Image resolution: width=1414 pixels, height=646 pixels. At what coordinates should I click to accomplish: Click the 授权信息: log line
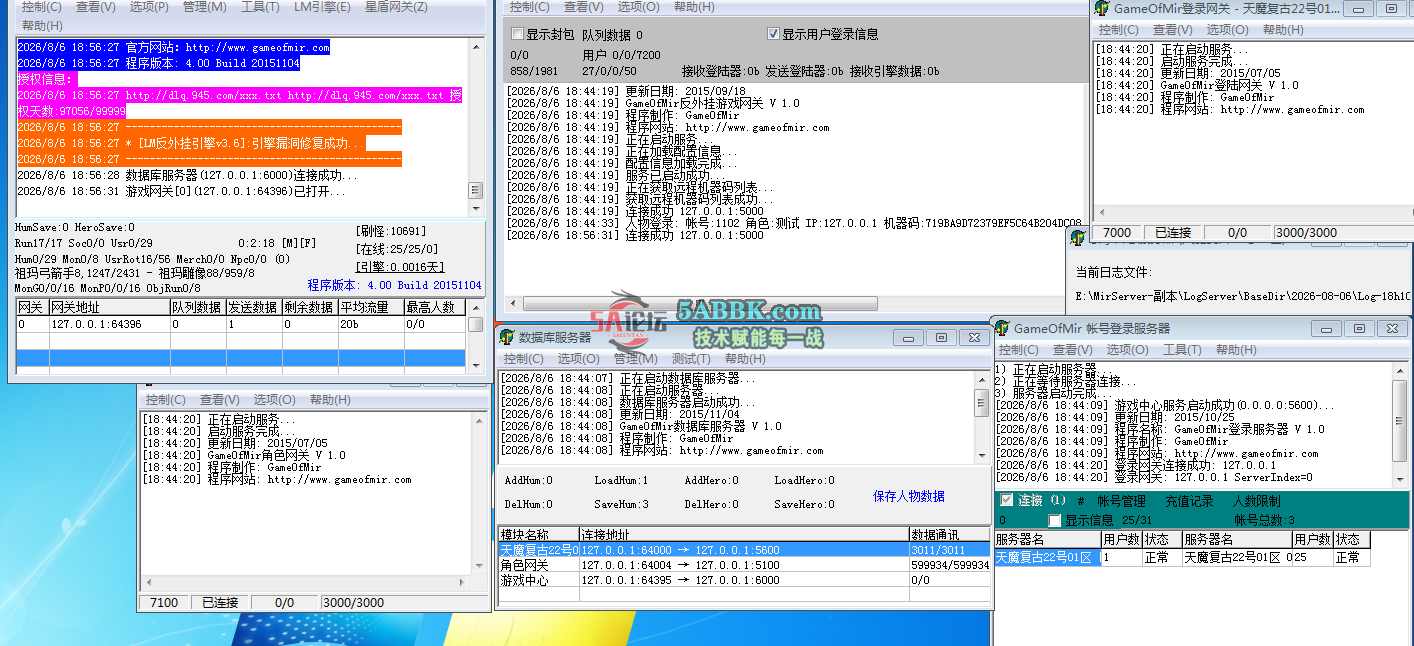point(46,79)
